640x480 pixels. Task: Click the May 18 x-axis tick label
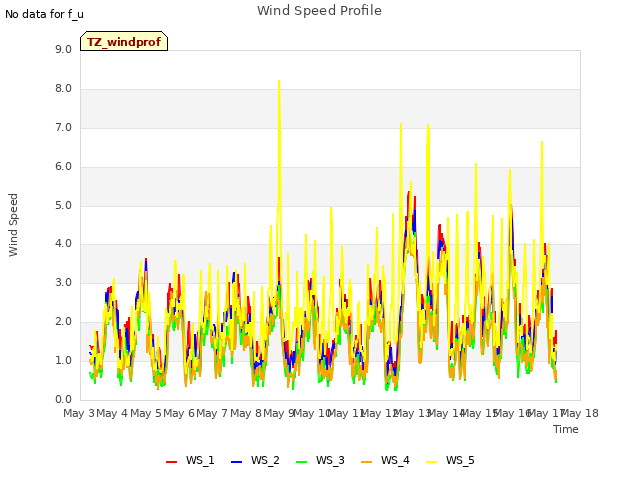(x=580, y=413)
